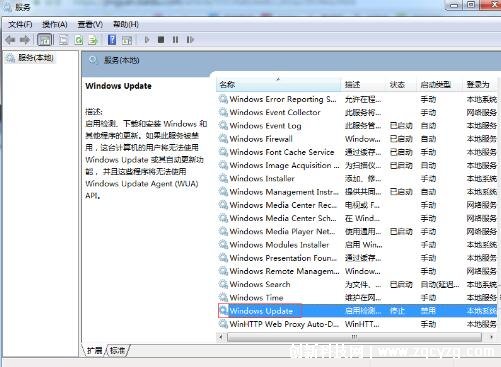Select the Windows Search service name
Screen dimensions: 501x367
260,284
